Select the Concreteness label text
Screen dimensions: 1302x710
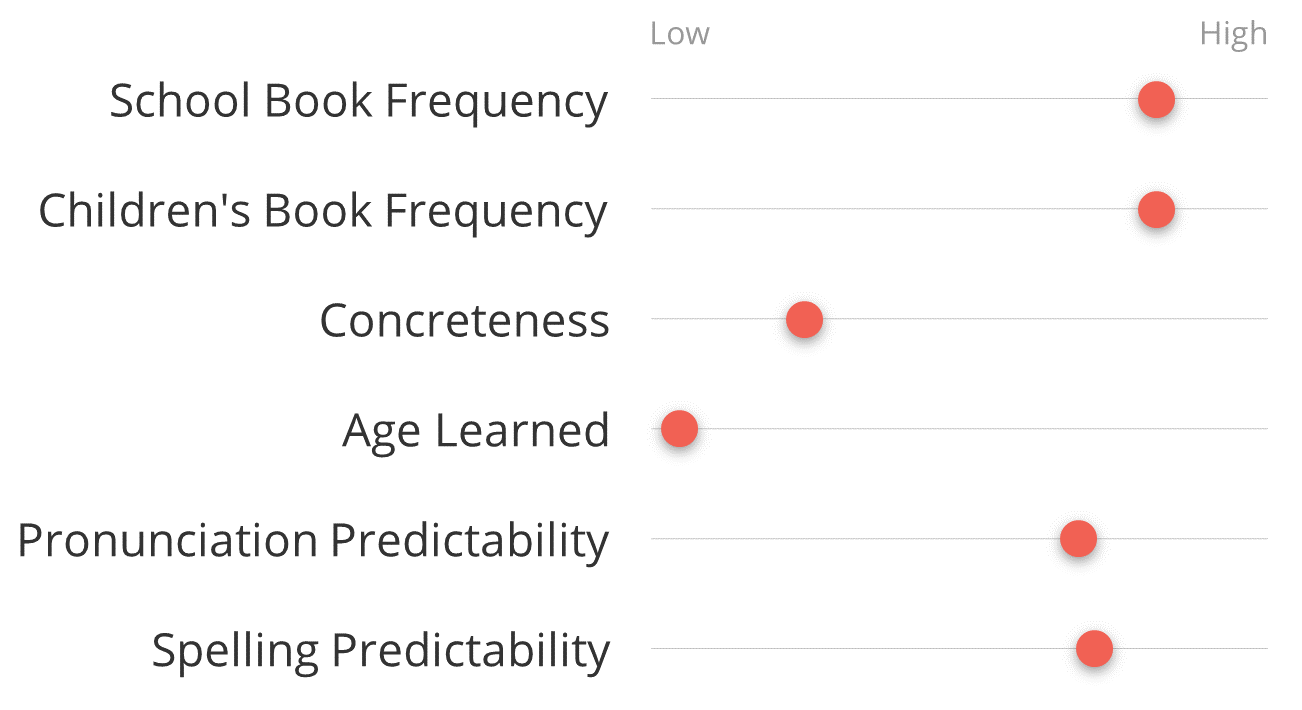[464, 321]
